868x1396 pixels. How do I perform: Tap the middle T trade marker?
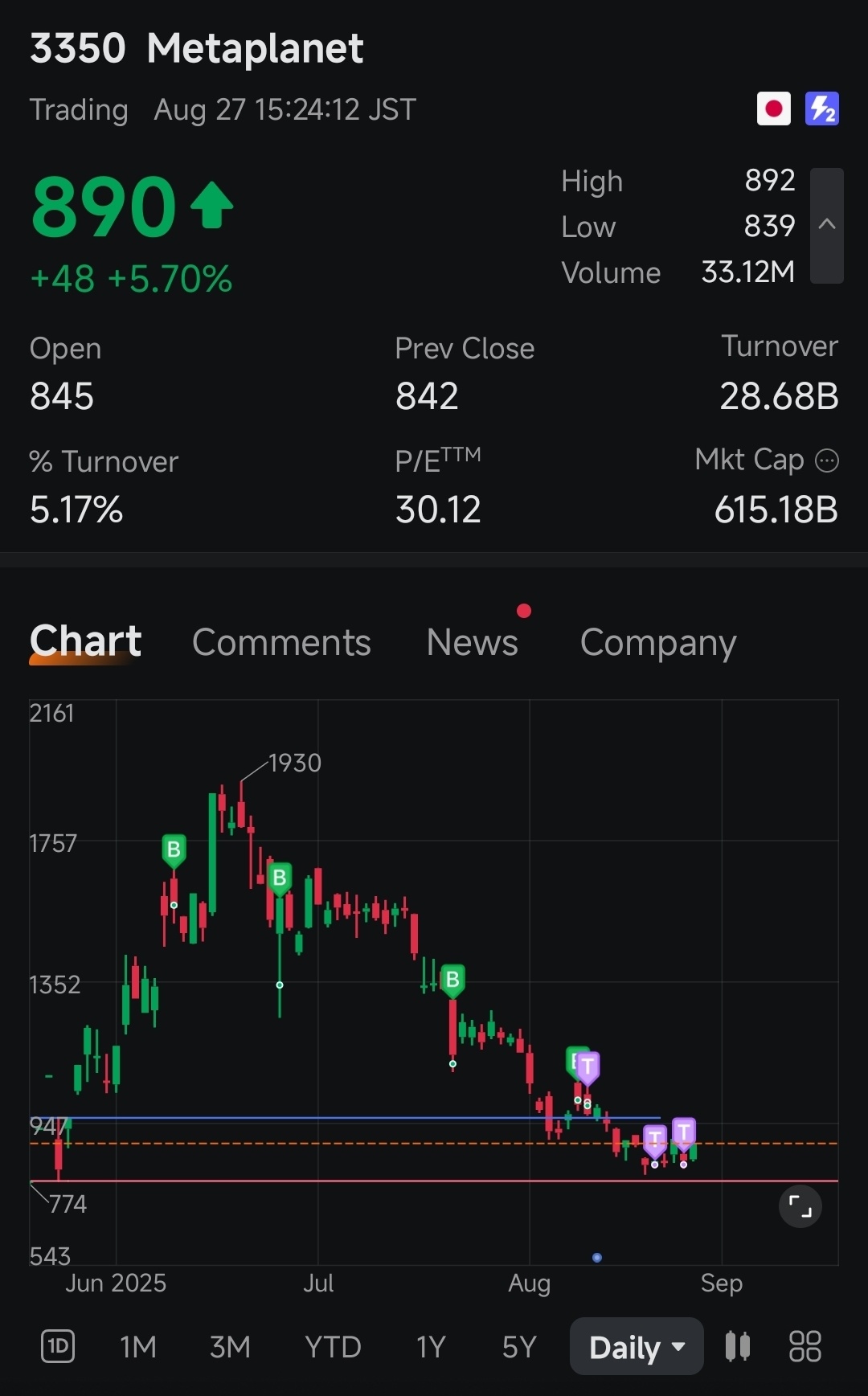pos(655,1140)
